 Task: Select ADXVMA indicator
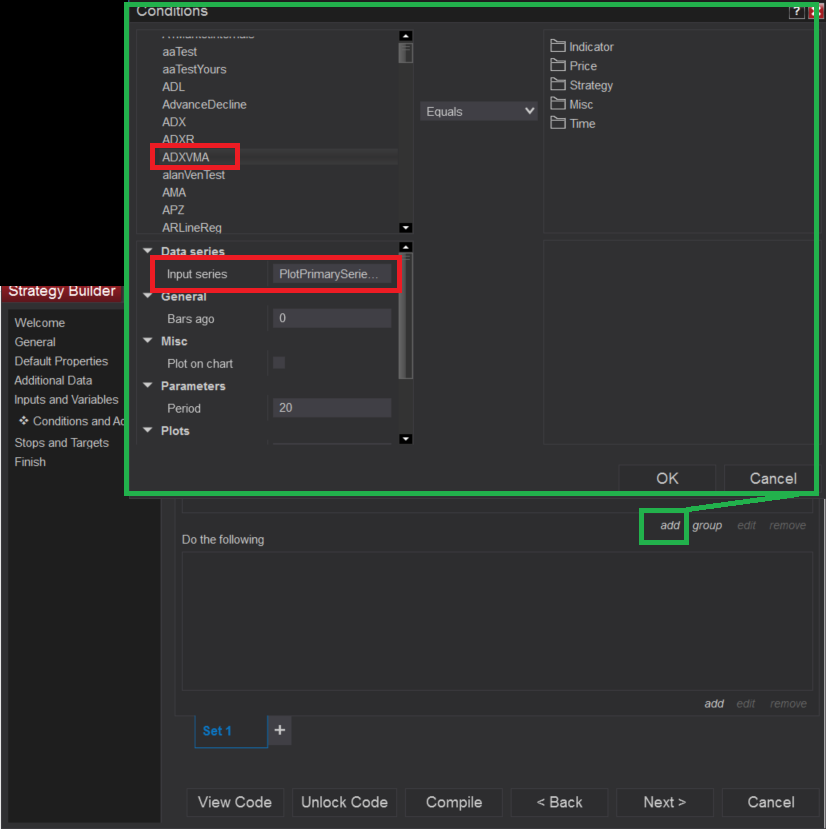186,157
